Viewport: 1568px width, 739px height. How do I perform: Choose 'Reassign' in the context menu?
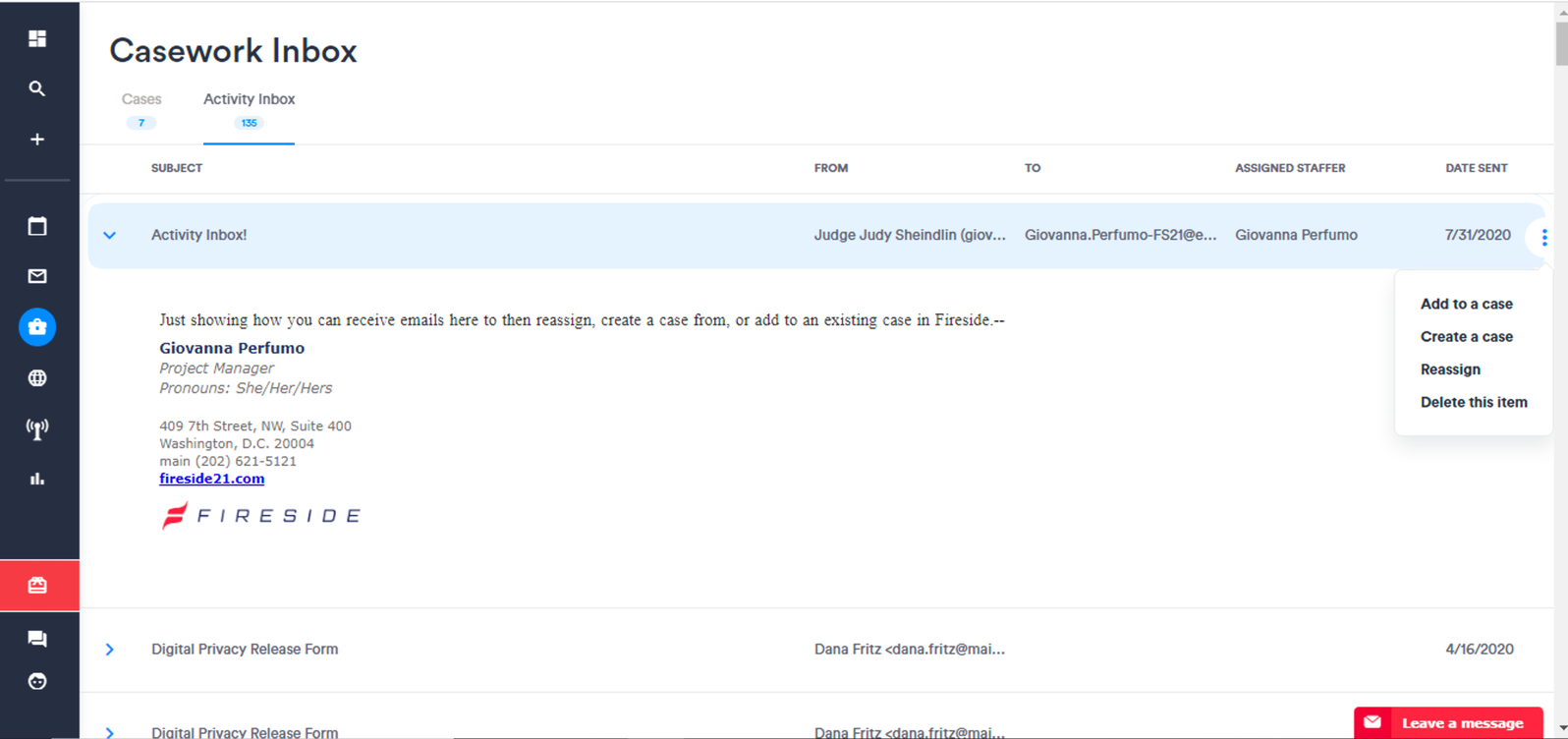click(x=1450, y=369)
